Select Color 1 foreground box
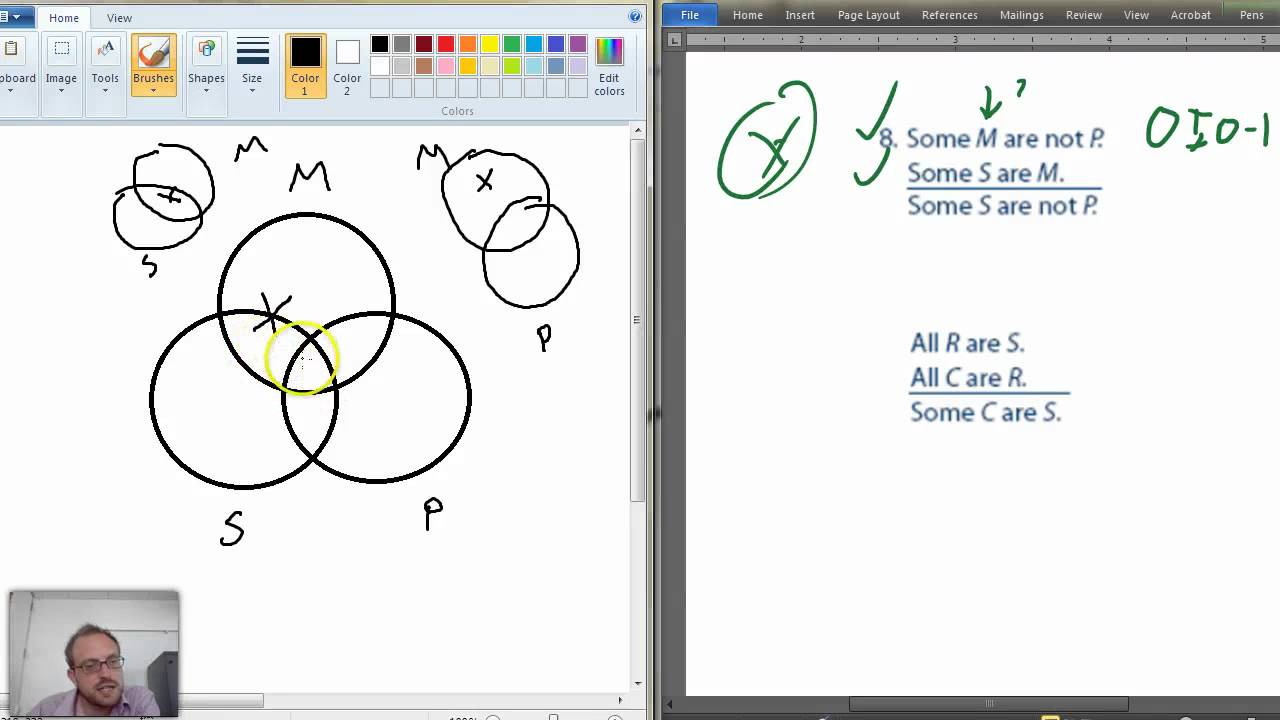The image size is (1280, 720). (x=305, y=66)
